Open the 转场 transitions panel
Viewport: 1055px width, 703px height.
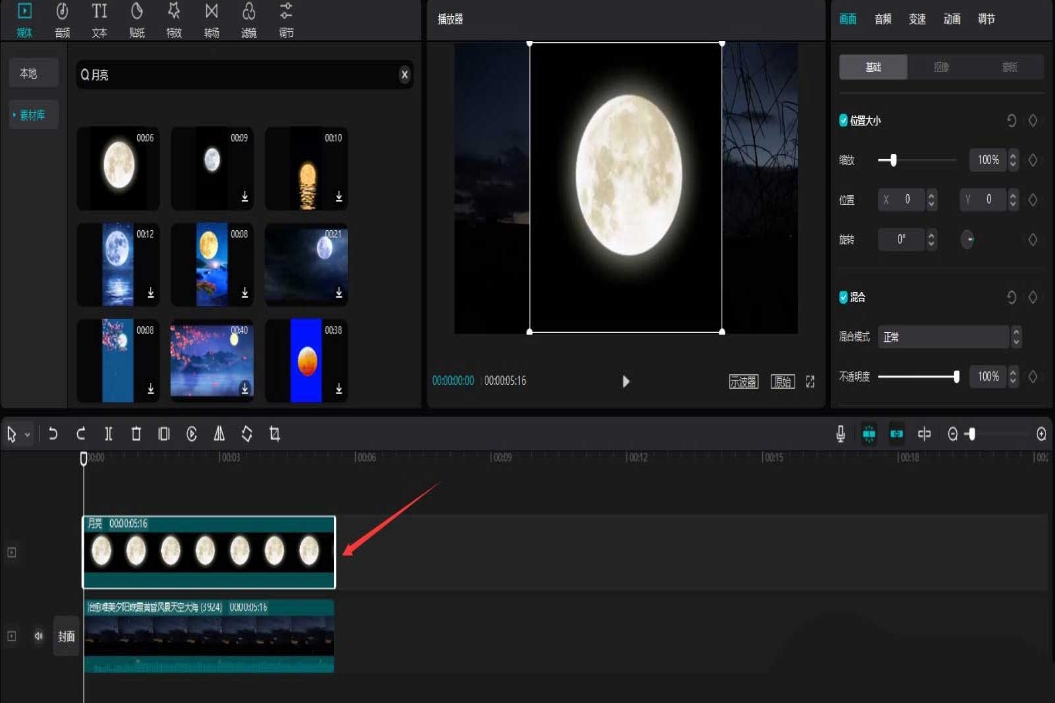coord(211,19)
